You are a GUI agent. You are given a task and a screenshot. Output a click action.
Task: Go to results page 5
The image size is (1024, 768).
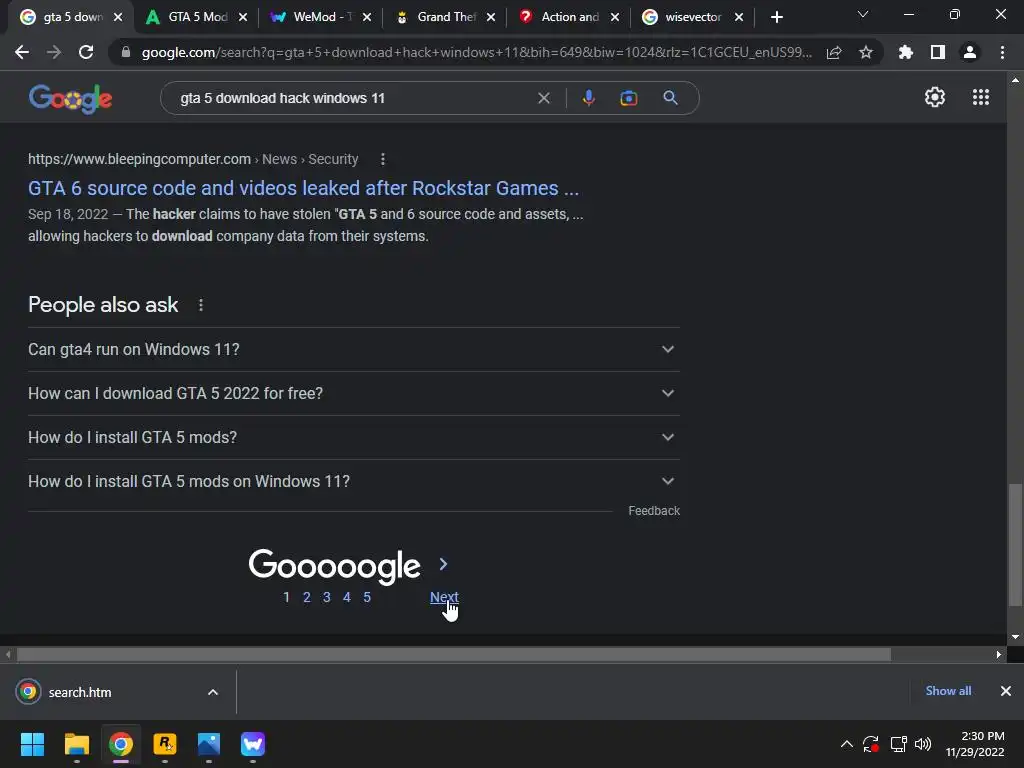[x=367, y=597]
